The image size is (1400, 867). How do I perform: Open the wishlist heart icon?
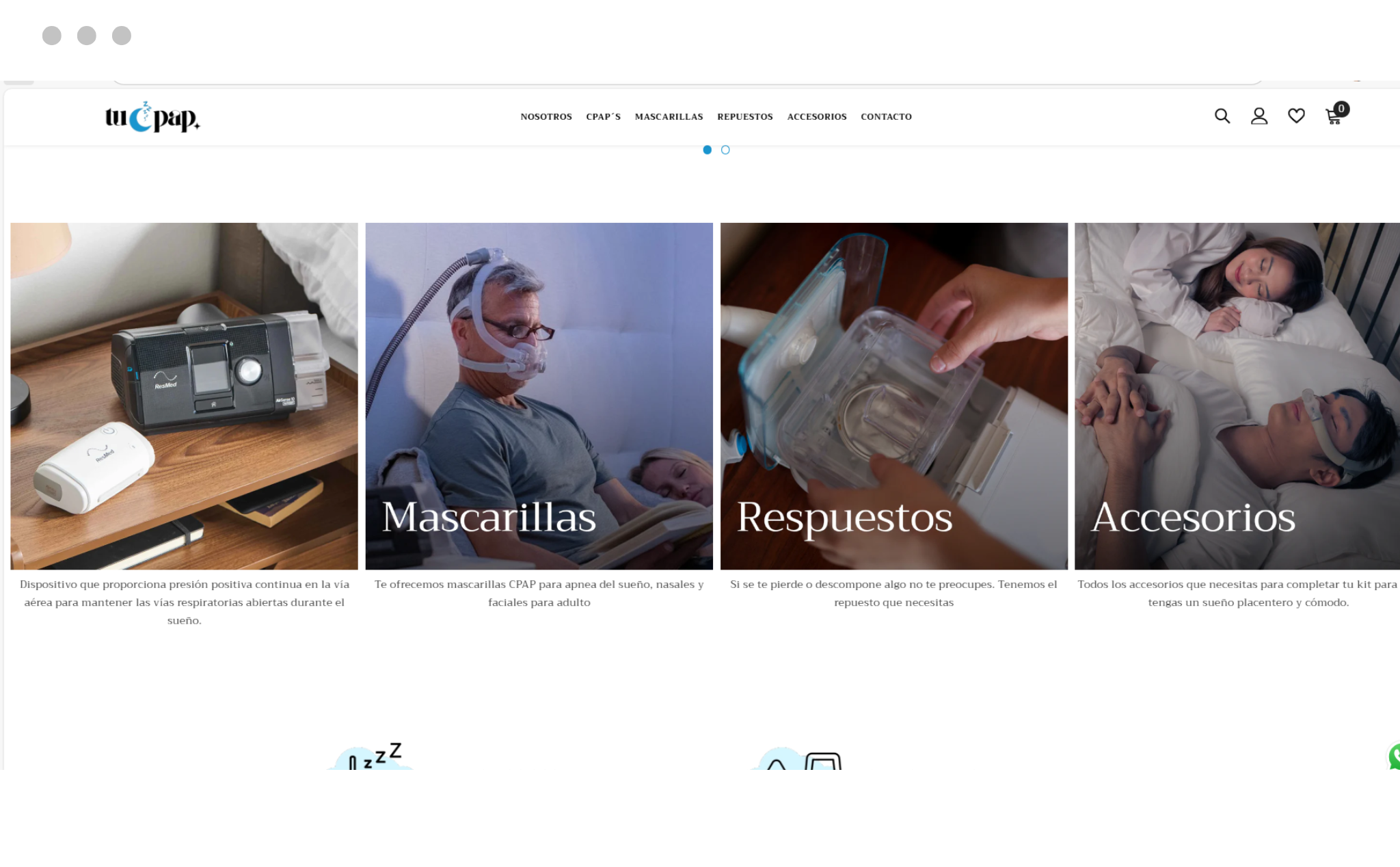click(1296, 116)
